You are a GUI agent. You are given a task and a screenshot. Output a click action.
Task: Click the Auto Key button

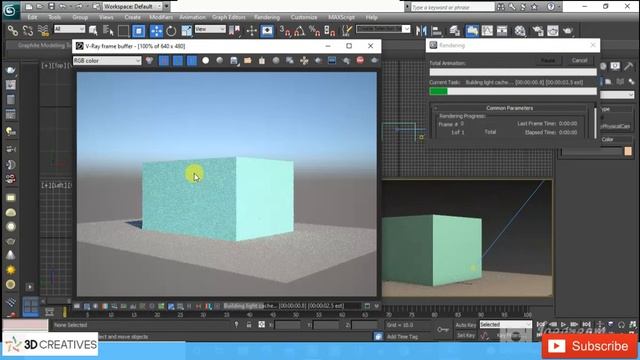tap(466, 325)
